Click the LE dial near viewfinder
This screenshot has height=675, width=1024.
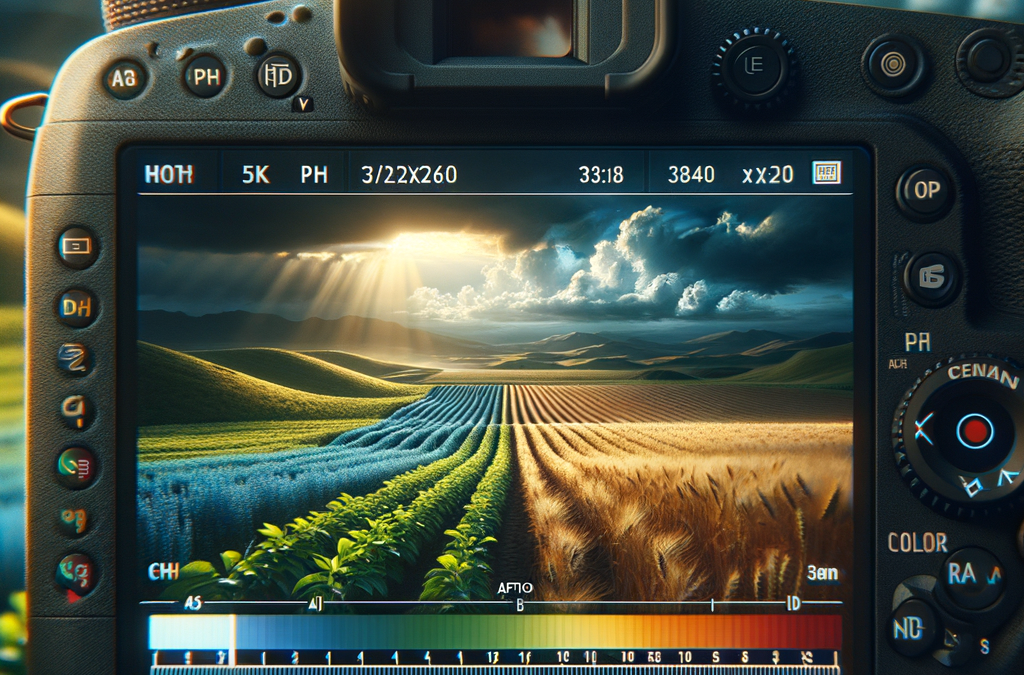pyautogui.click(x=753, y=65)
